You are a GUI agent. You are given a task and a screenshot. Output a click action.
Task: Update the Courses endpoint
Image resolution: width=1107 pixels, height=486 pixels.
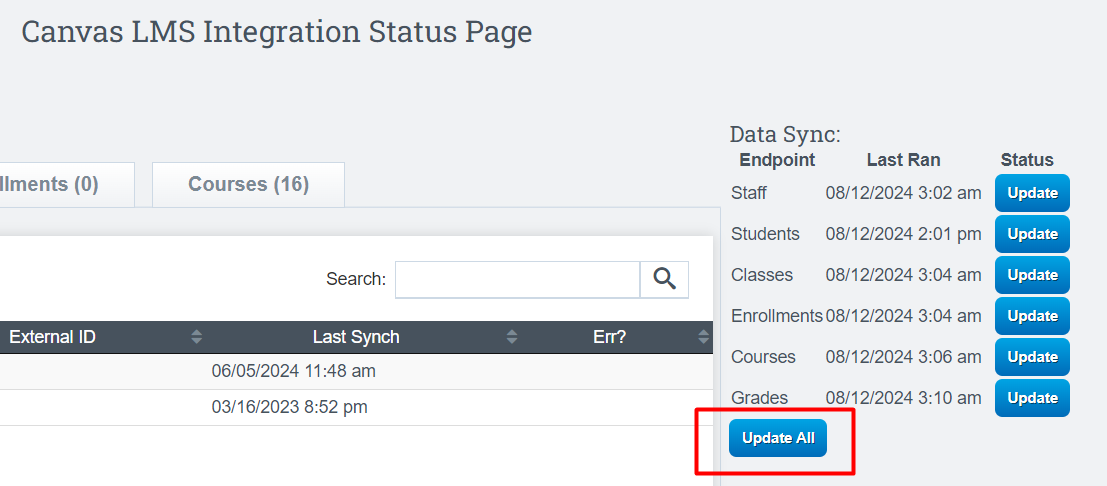pyautogui.click(x=1032, y=357)
